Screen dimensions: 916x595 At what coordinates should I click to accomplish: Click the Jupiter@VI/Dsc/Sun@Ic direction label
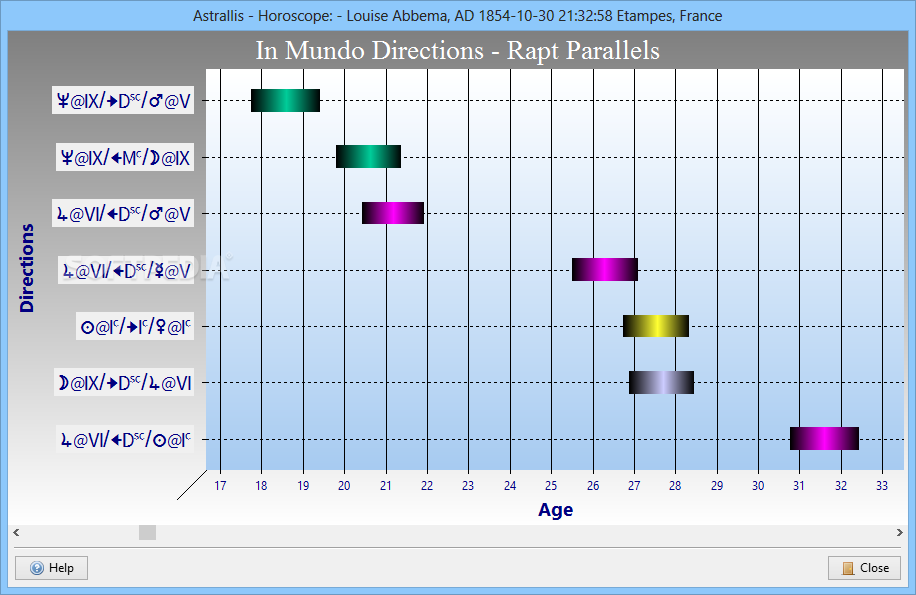click(x=125, y=439)
